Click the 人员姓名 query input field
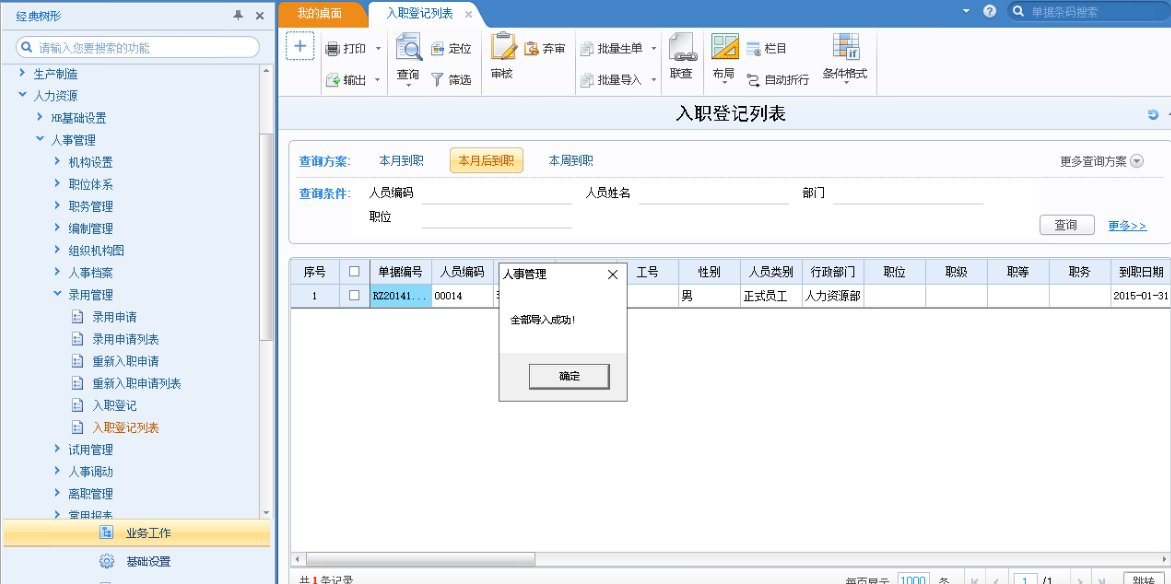Screen dimensions: 1171x584 (713, 193)
